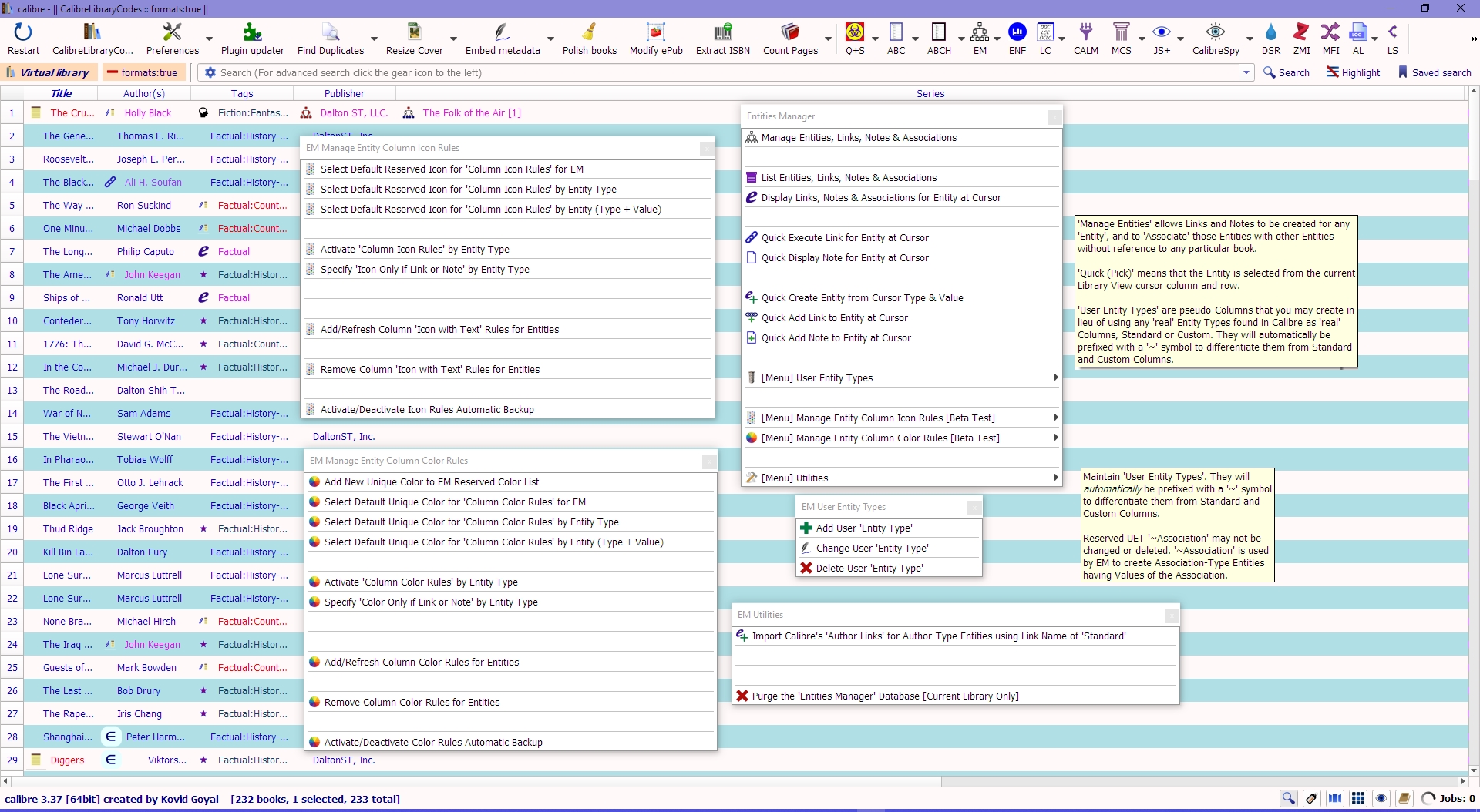Click the Embed metadata icon
1480x812 pixels.
(x=502, y=39)
